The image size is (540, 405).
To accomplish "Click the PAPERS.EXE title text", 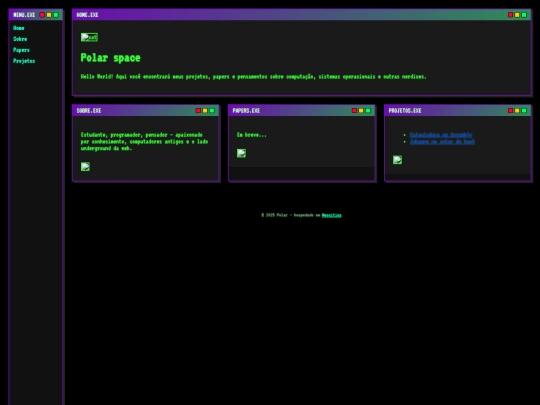I will [x=246, y=111].
